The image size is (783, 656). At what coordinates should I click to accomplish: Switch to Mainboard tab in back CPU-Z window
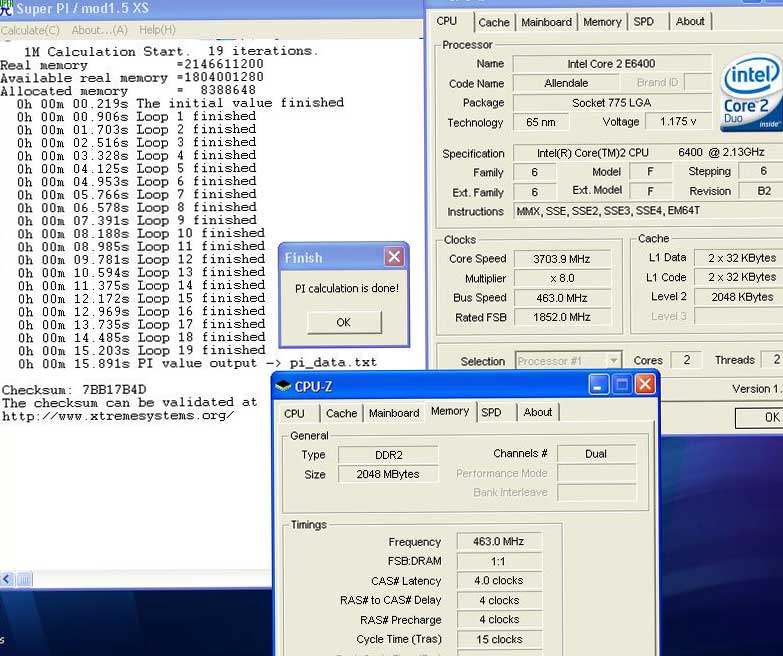pyautogui.click(x=546, y=22)
